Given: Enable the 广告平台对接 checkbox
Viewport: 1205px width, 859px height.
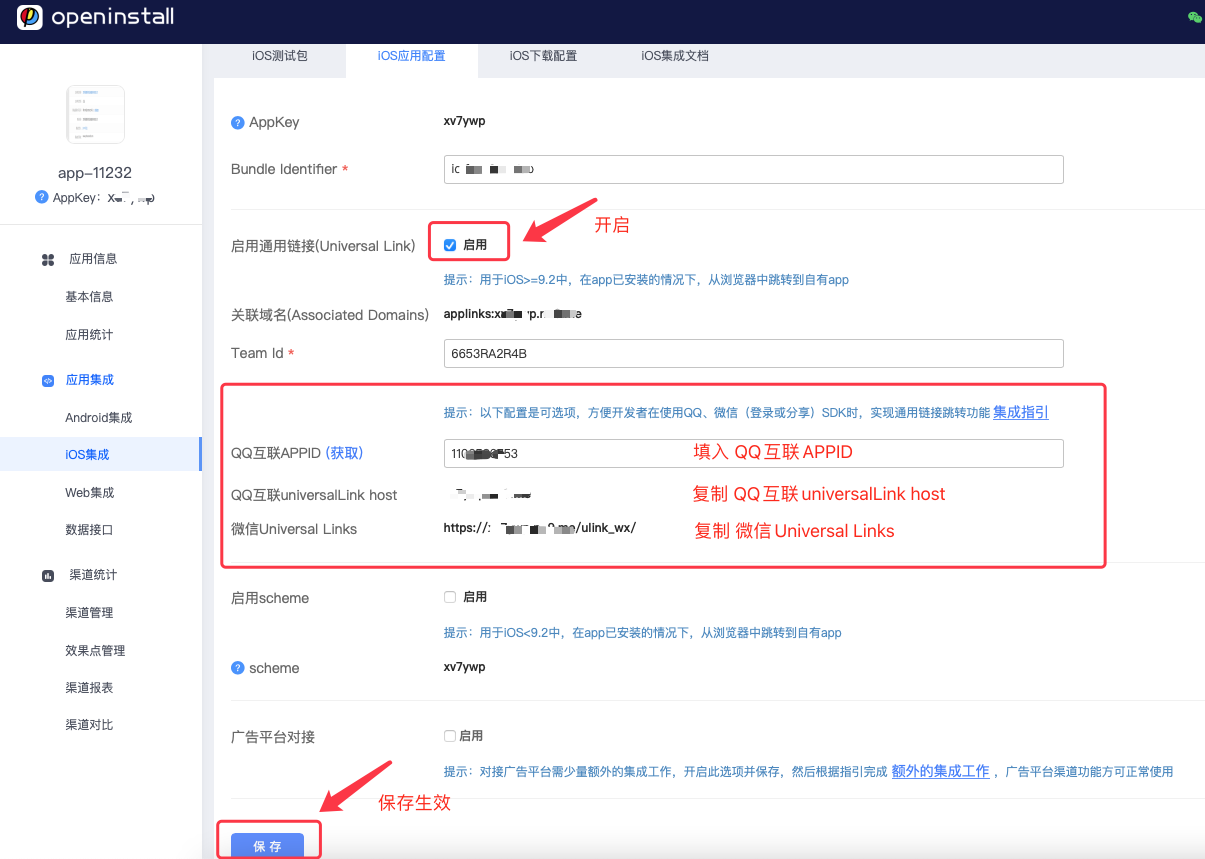Looking at the screenshot, I should (x=450, y=735).
